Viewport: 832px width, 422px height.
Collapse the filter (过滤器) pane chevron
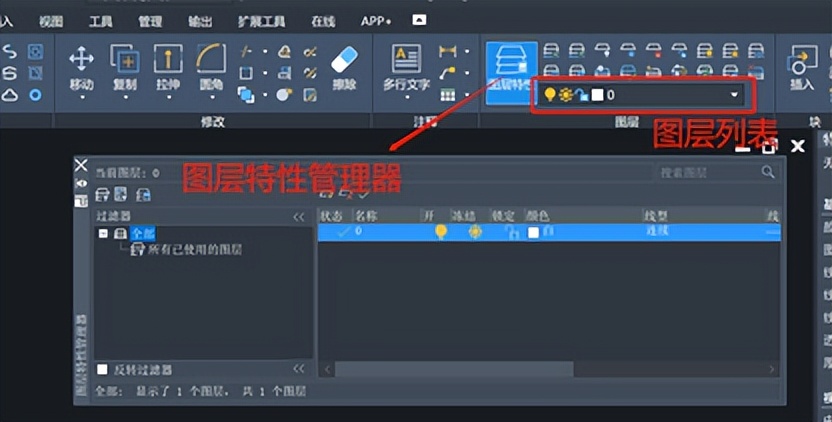(299, 217)
